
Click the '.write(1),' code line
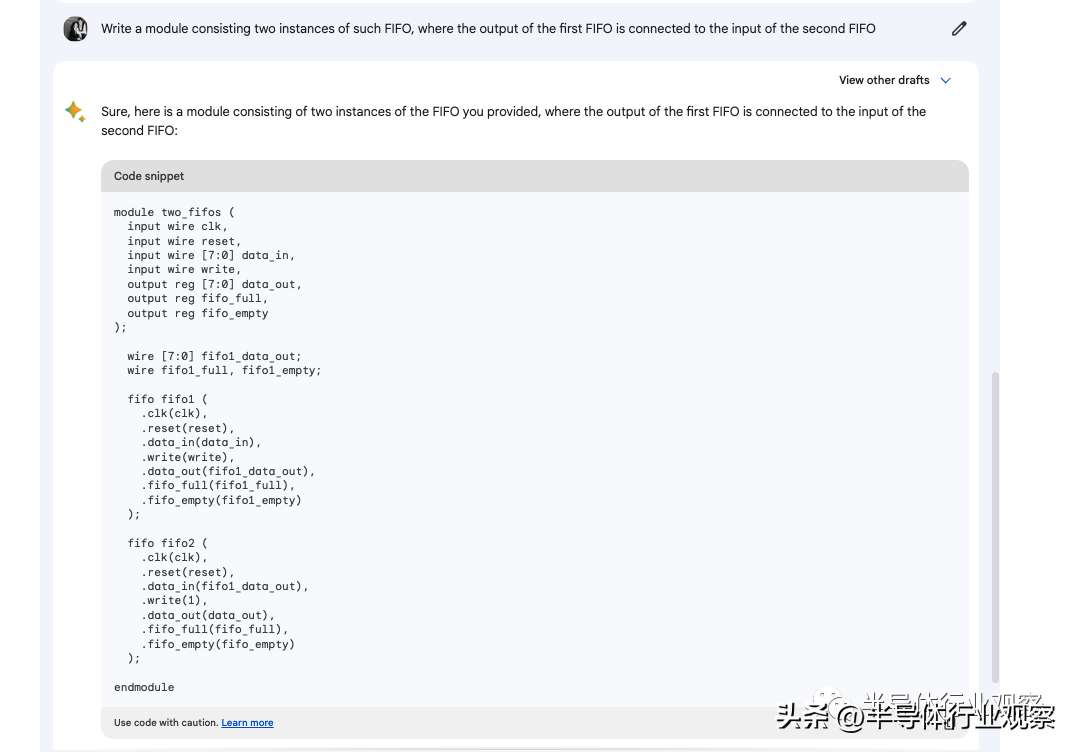[x=174, y=601]
